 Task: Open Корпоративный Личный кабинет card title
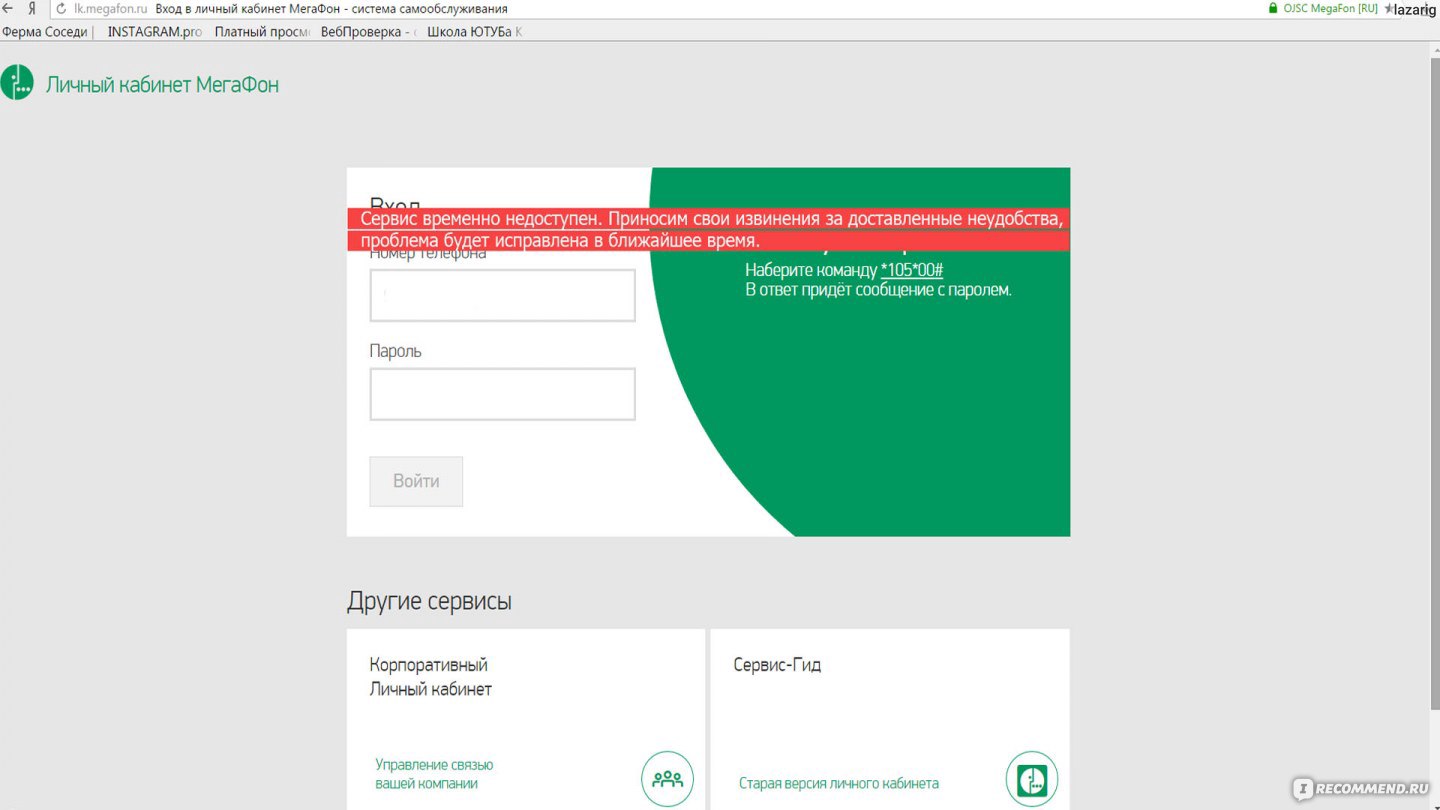pyautogui.click(x=430, y=677)
